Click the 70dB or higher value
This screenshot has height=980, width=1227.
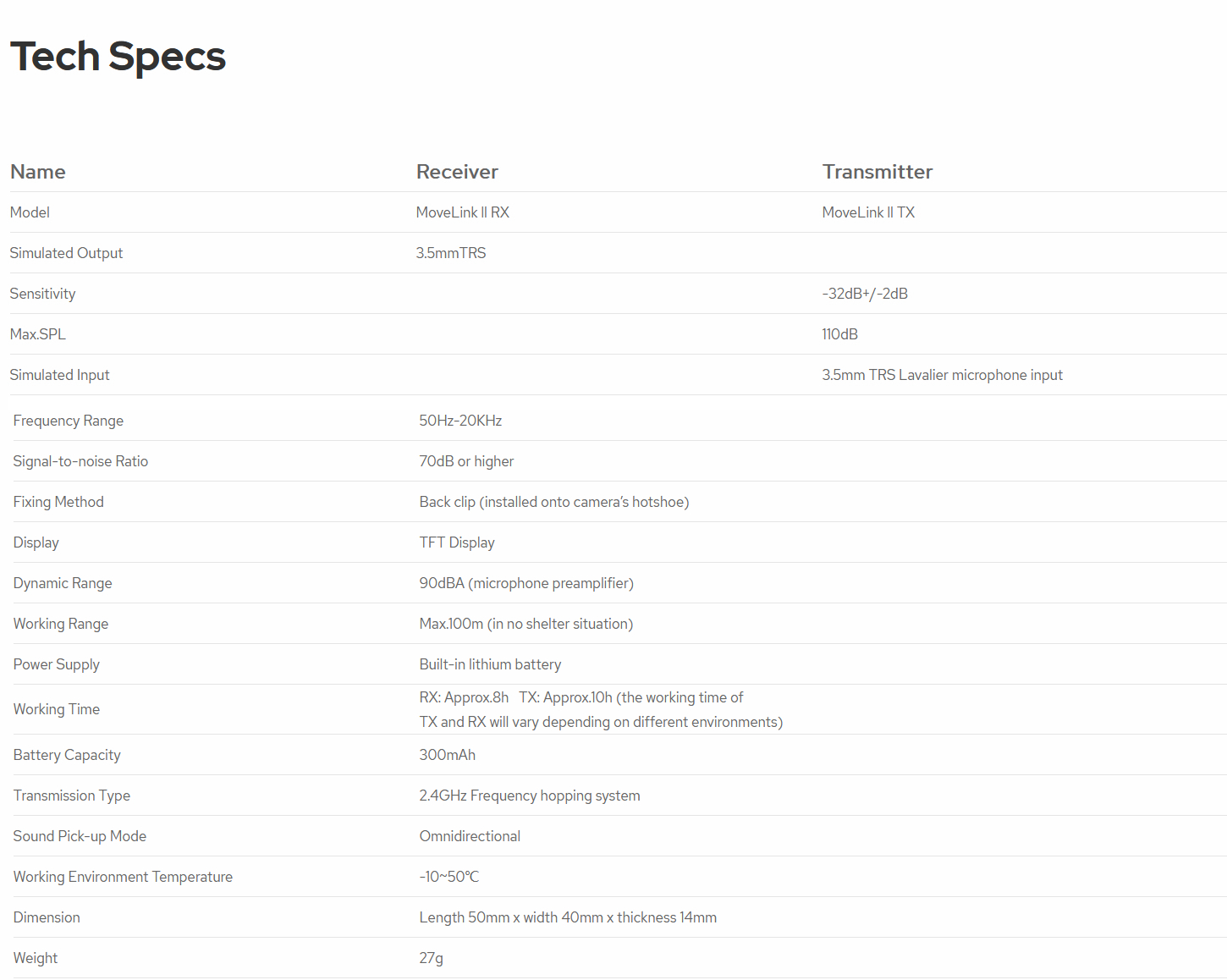466,461
